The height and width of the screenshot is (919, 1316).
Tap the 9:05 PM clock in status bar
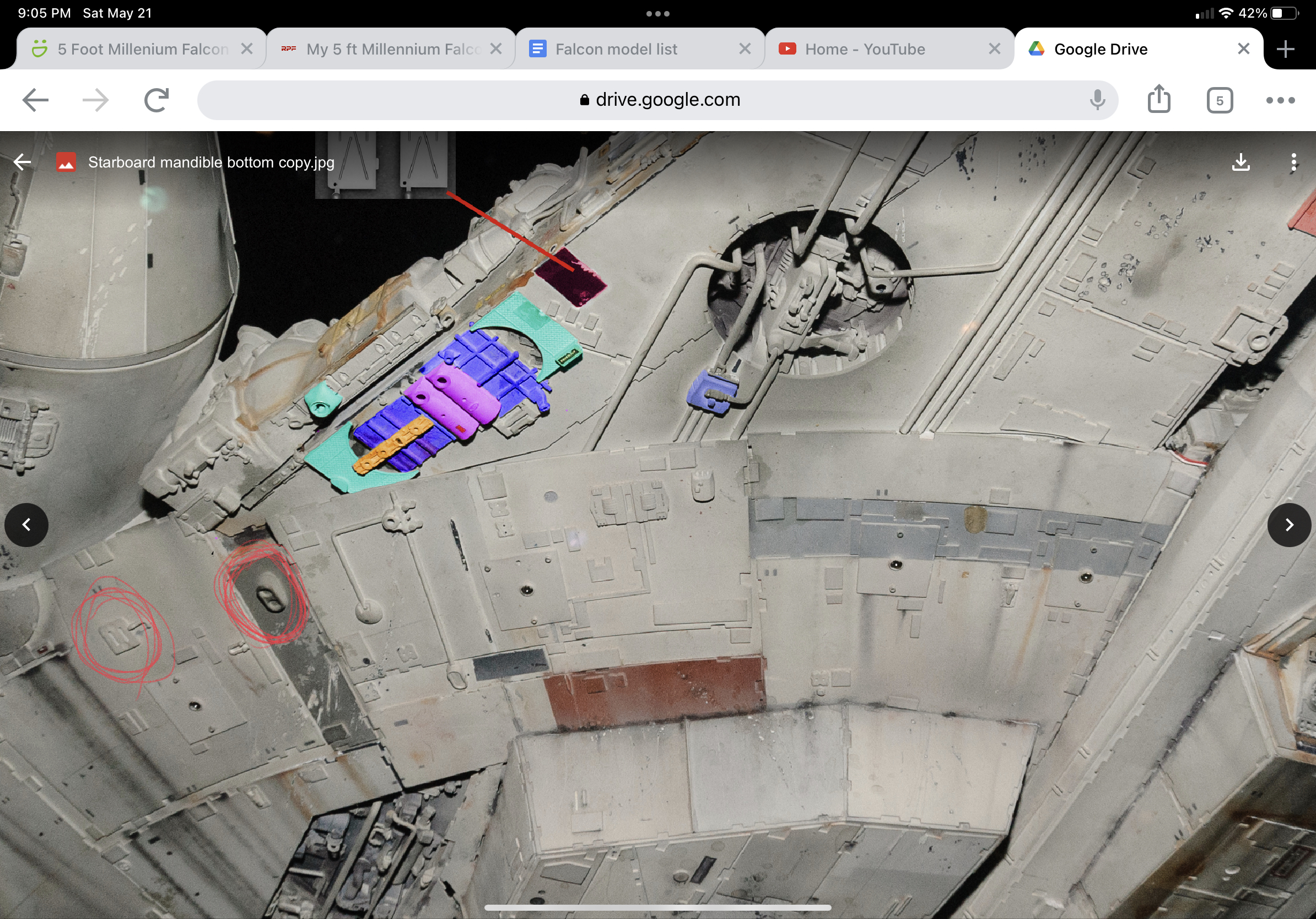(44, 13)
